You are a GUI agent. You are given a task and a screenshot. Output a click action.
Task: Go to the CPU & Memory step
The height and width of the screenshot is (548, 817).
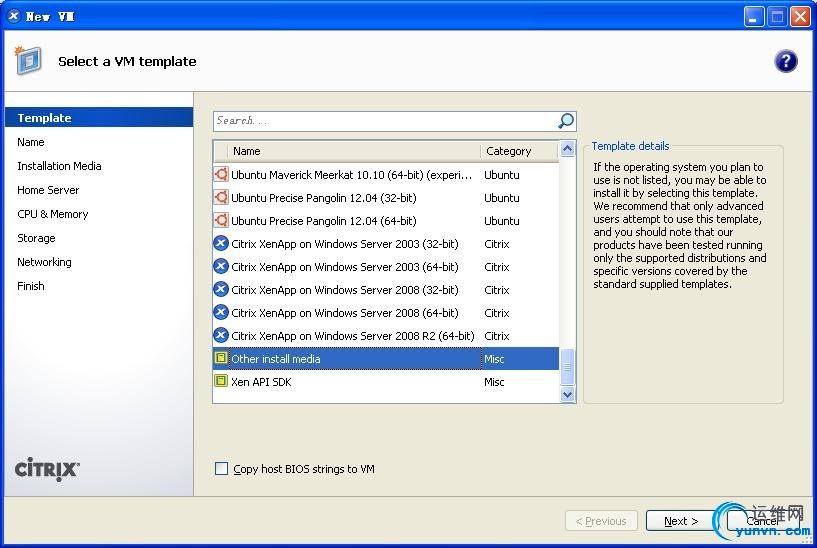coord(53,214)
